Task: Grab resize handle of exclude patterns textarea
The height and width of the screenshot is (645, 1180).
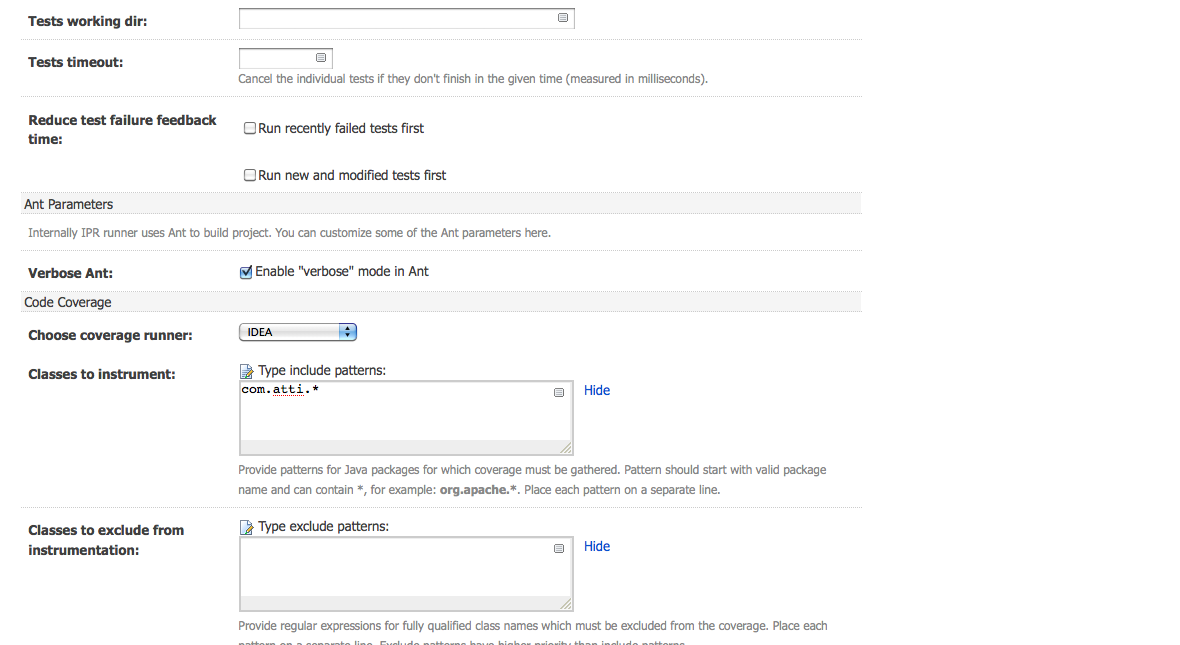Action: [566, 604]
